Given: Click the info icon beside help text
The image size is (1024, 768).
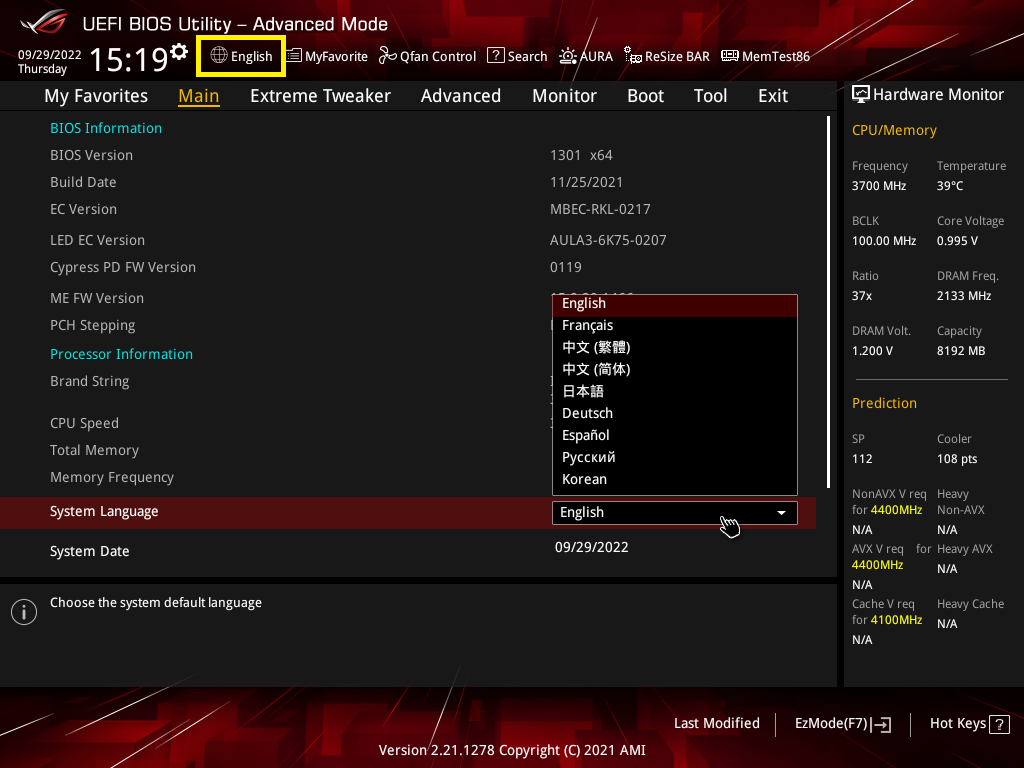Looking at the screenshot, I should [x=24, y=612].
